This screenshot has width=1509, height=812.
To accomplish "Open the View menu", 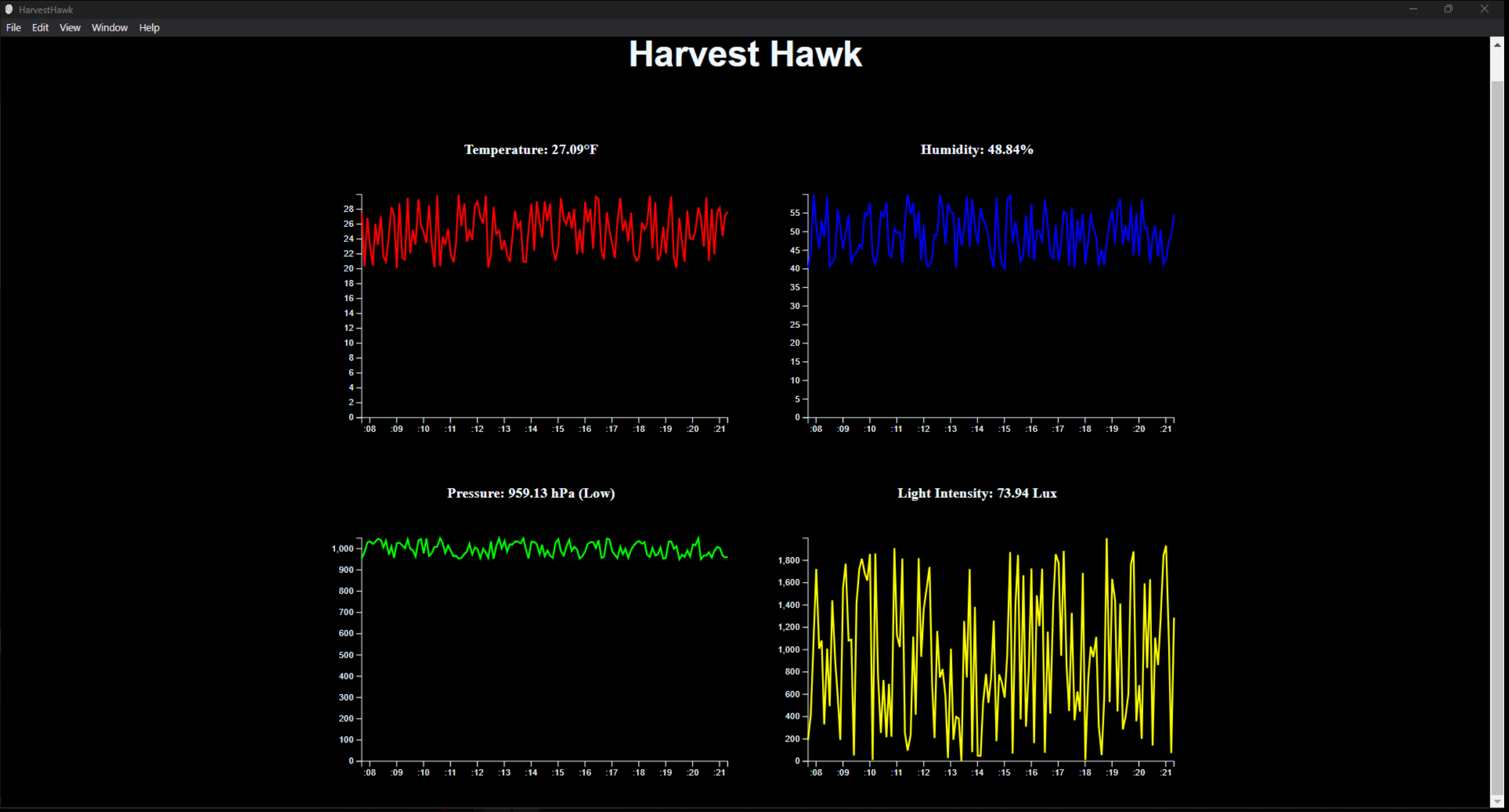I will tap(70, 27).
